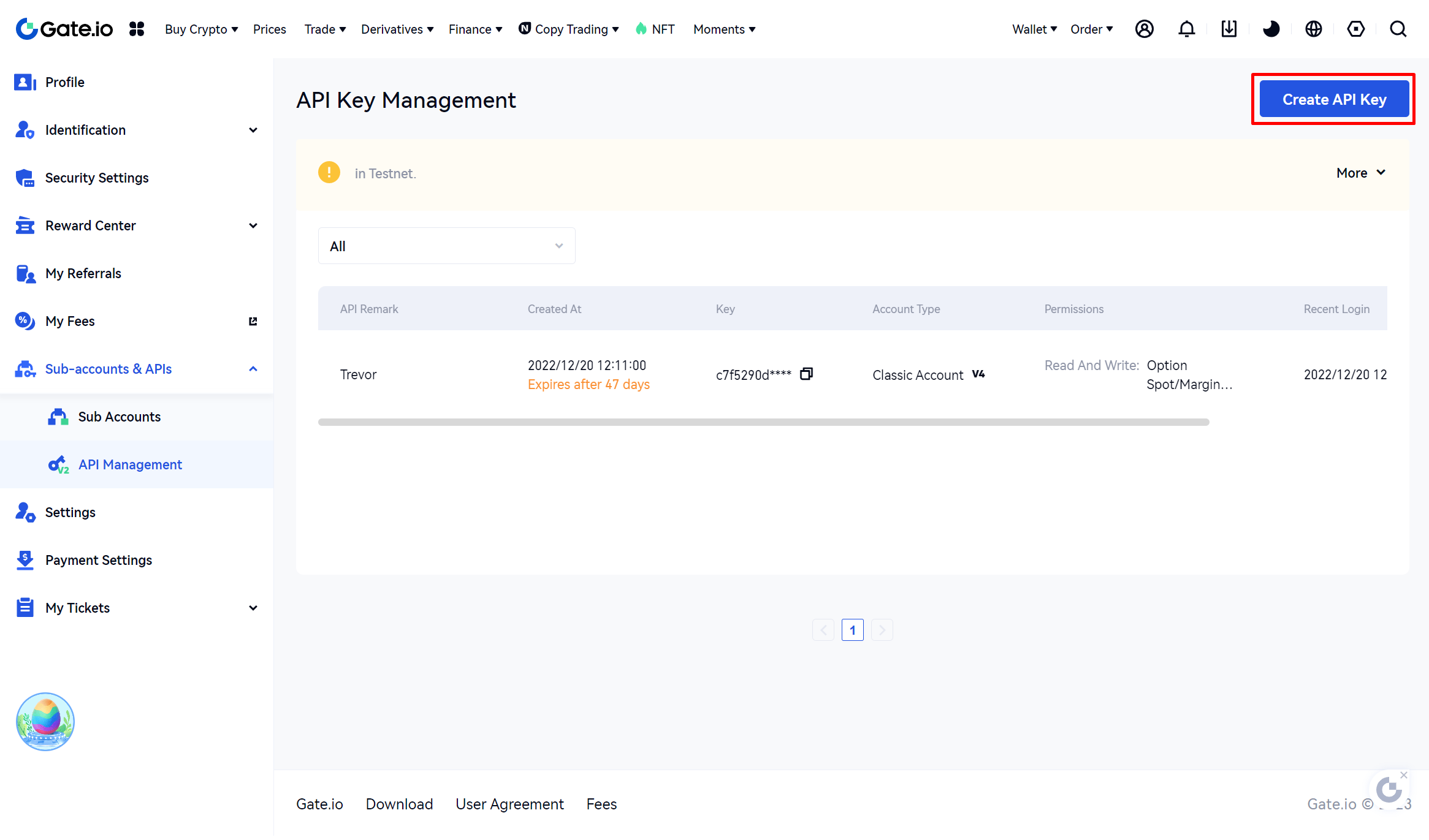Image resolution: width=1429 pixels, height=840 pixels.
Task: Click the next page arrow
Action: pos(882,630)
